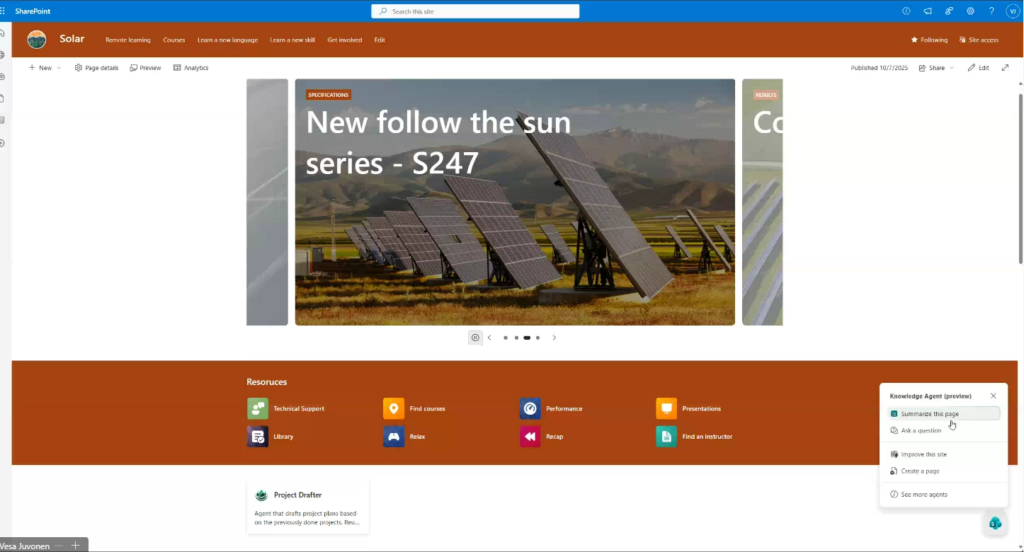Select See more agents option

tap(944, 495)
